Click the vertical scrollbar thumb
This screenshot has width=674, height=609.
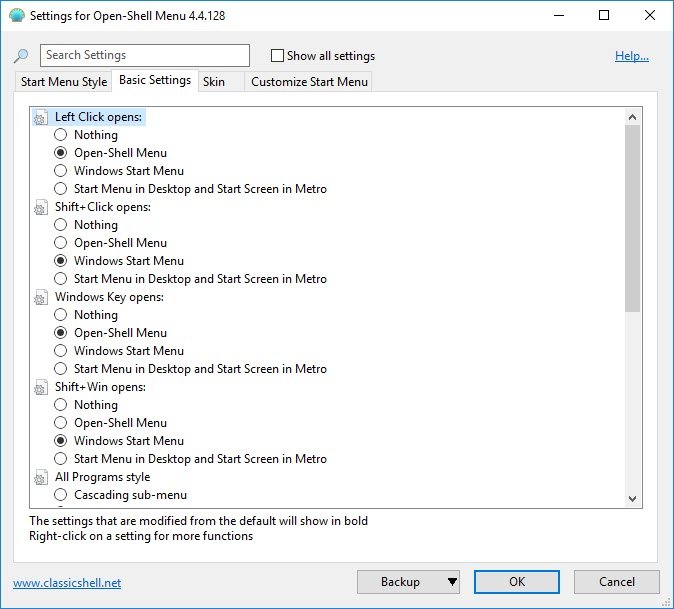632,218
